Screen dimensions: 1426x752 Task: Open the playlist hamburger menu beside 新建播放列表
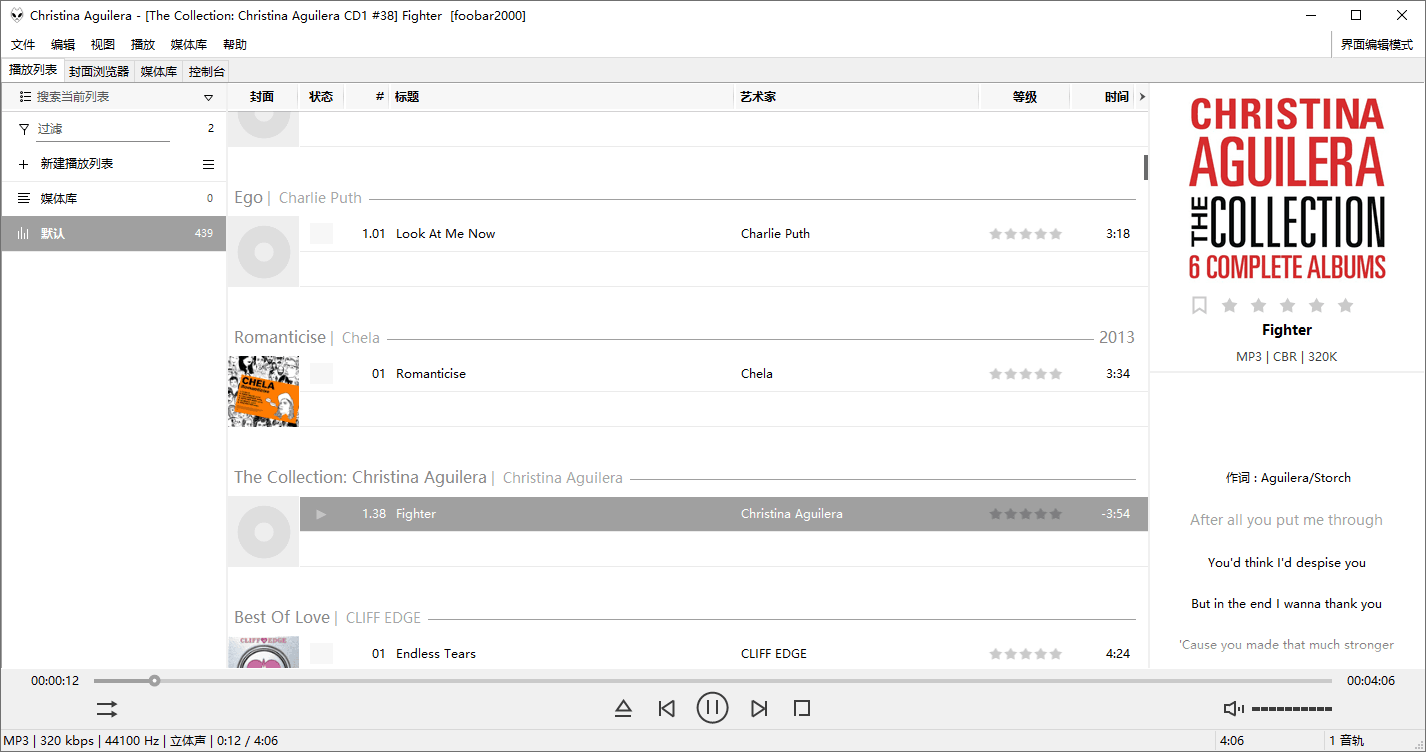point(208,164)
